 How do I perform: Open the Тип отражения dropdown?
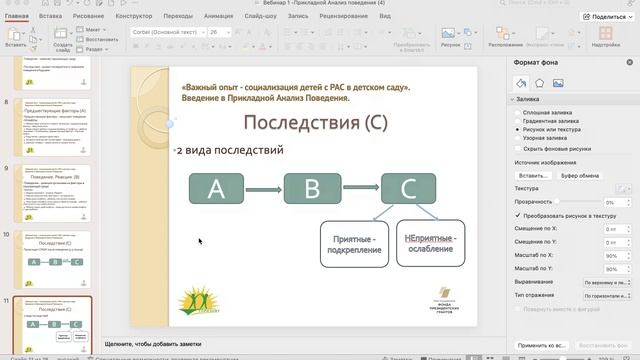(607, 296)
